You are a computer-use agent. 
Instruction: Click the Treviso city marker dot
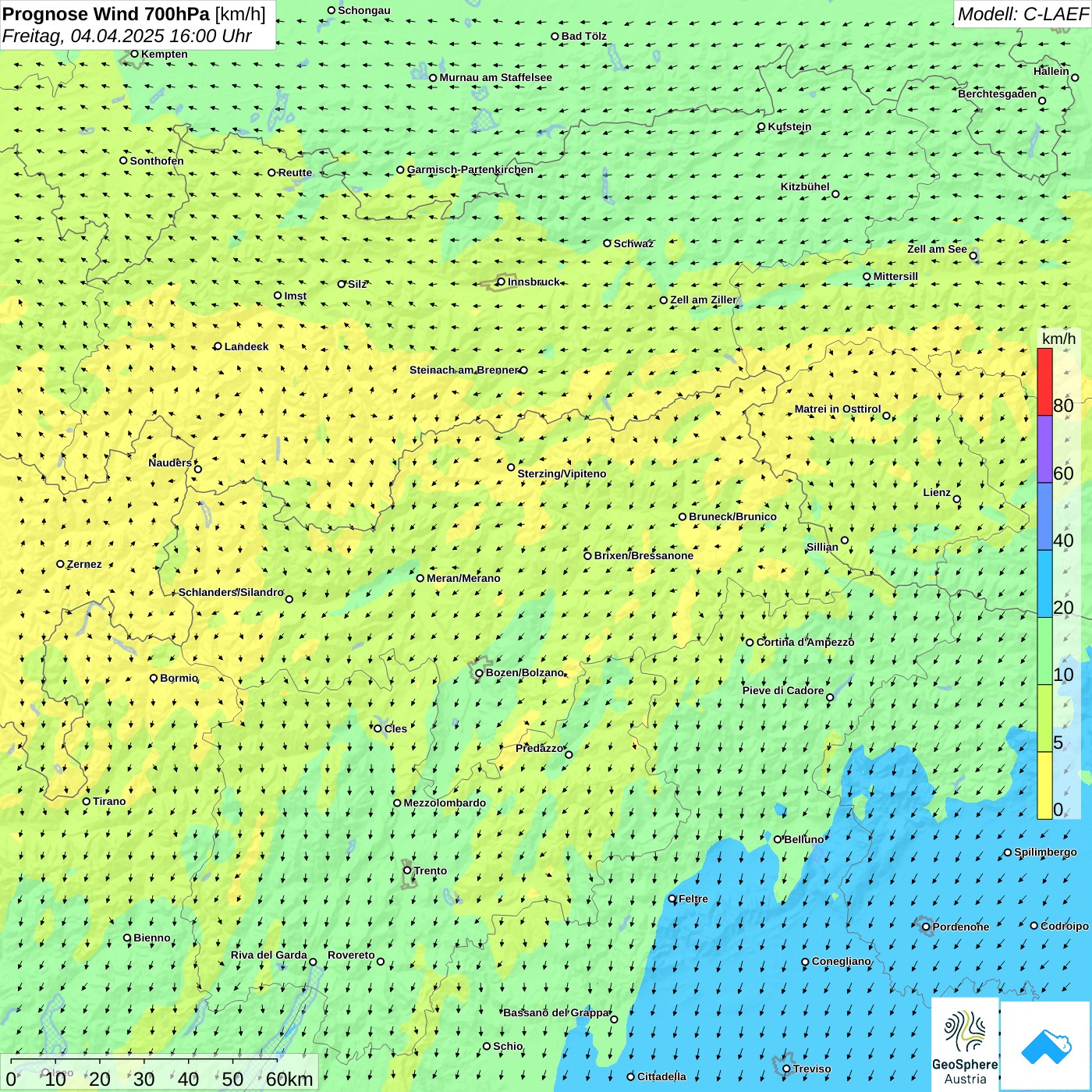coord(786,1069)
